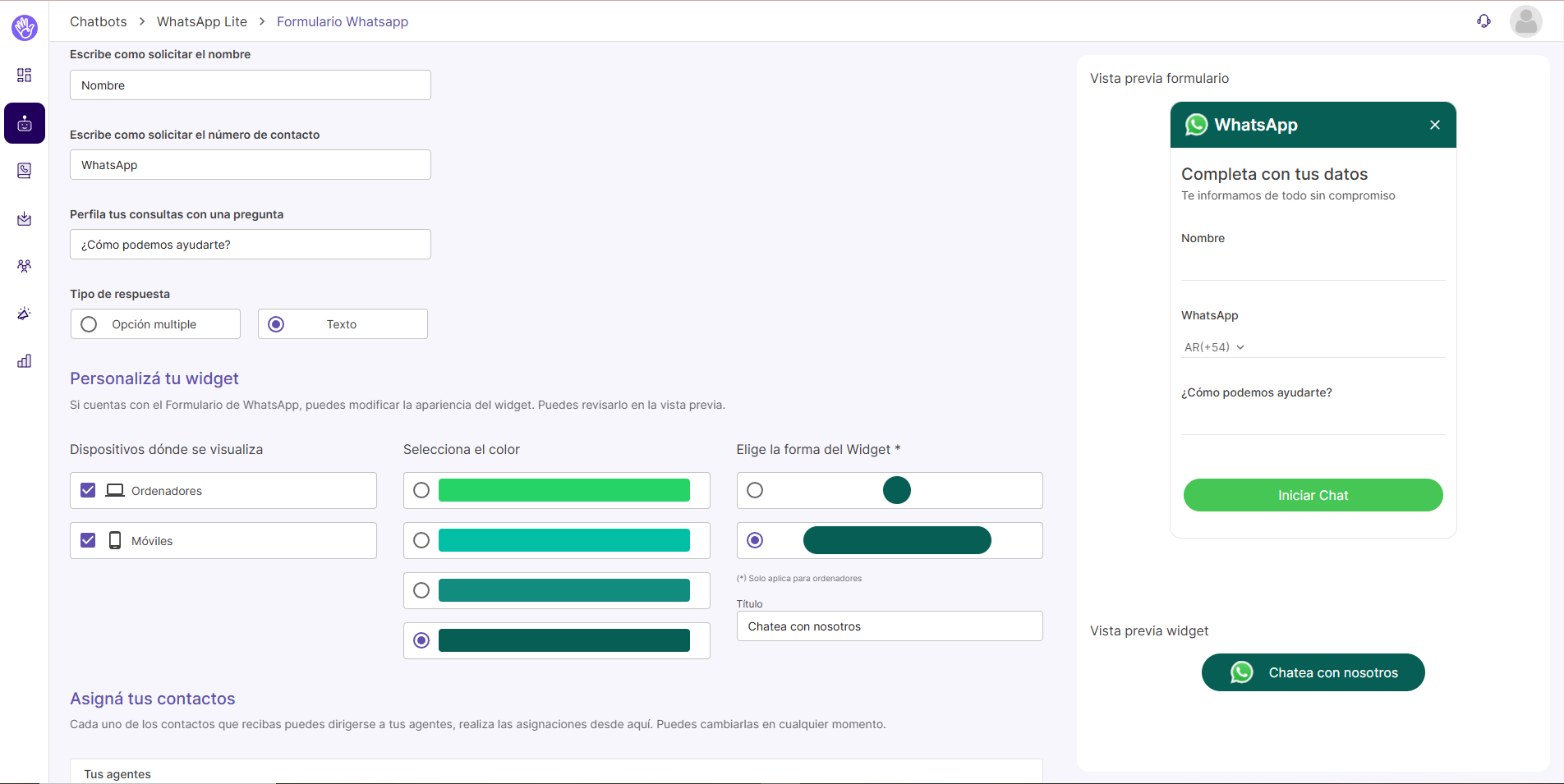Screen dimensions: 1564x784
Task: Click the turquoise color bar
Action: [x=564, y=540]
